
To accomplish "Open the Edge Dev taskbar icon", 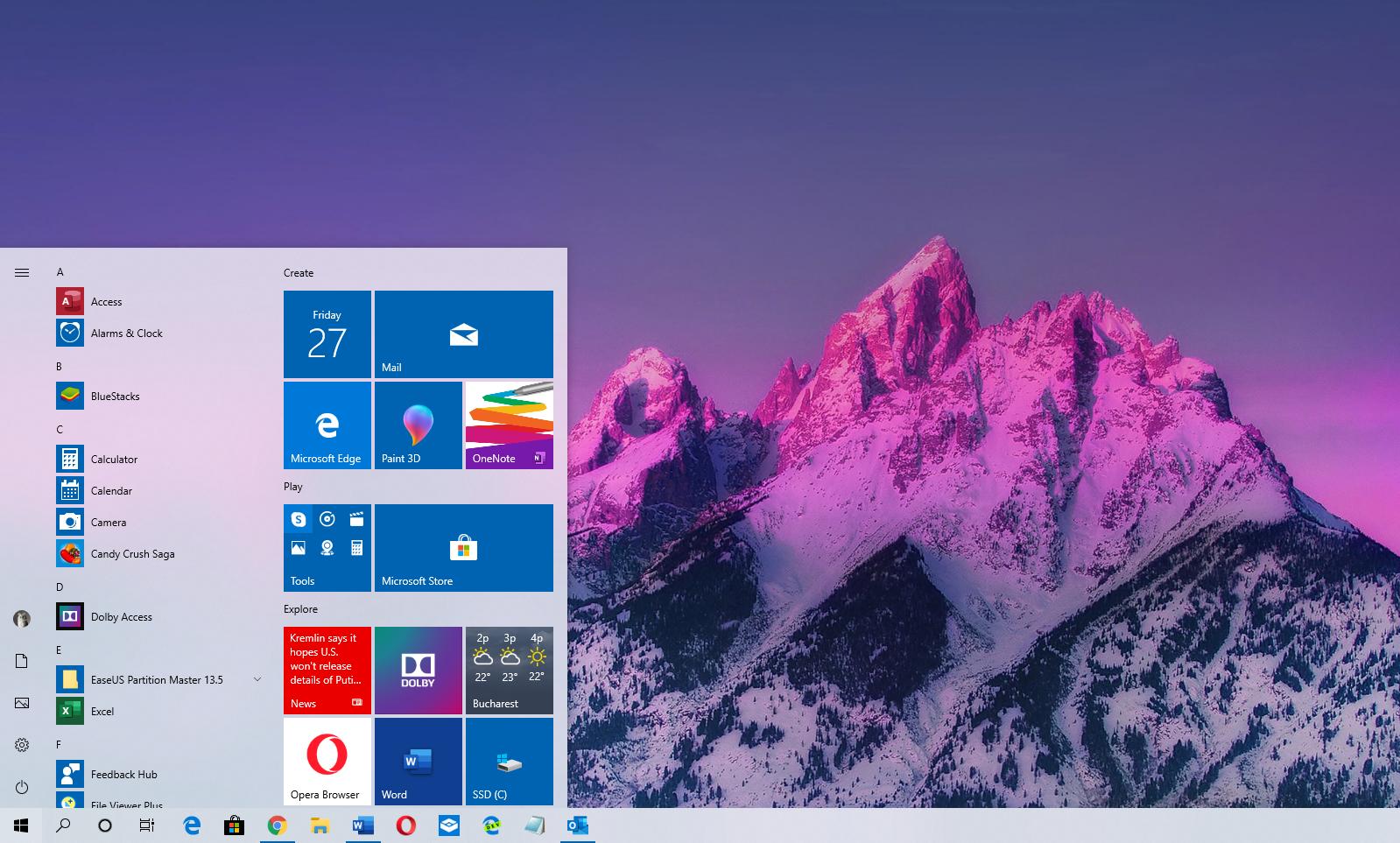I will coord(491,825).
